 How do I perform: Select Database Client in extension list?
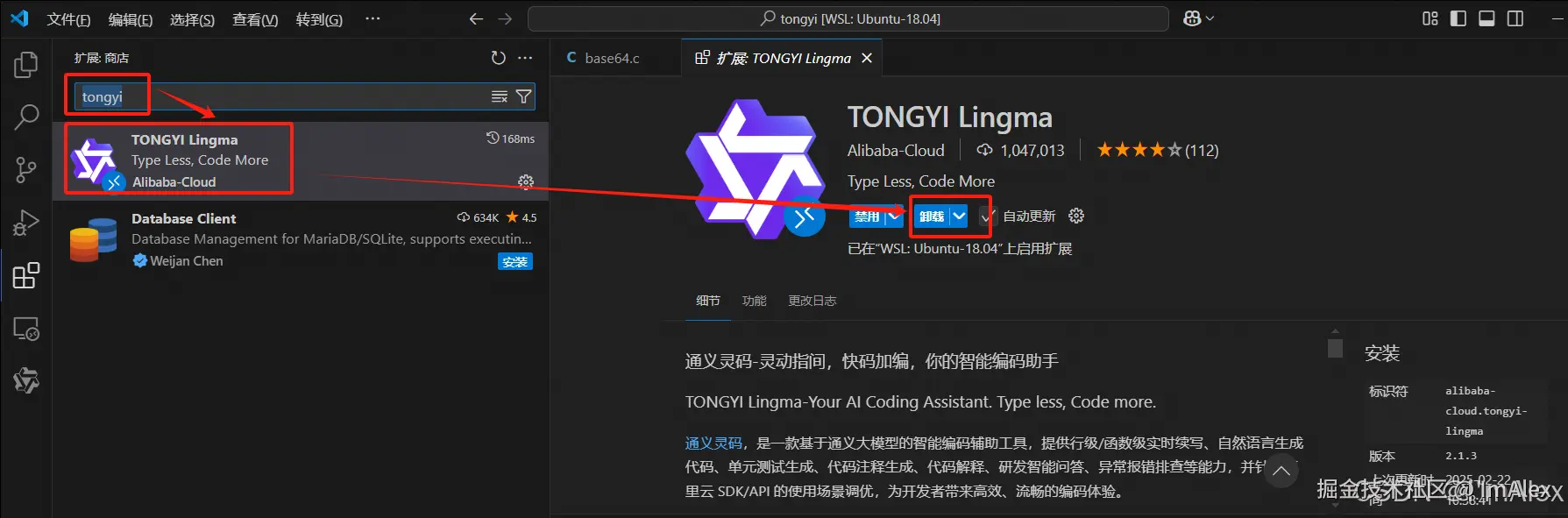click(x=301, y=239)
